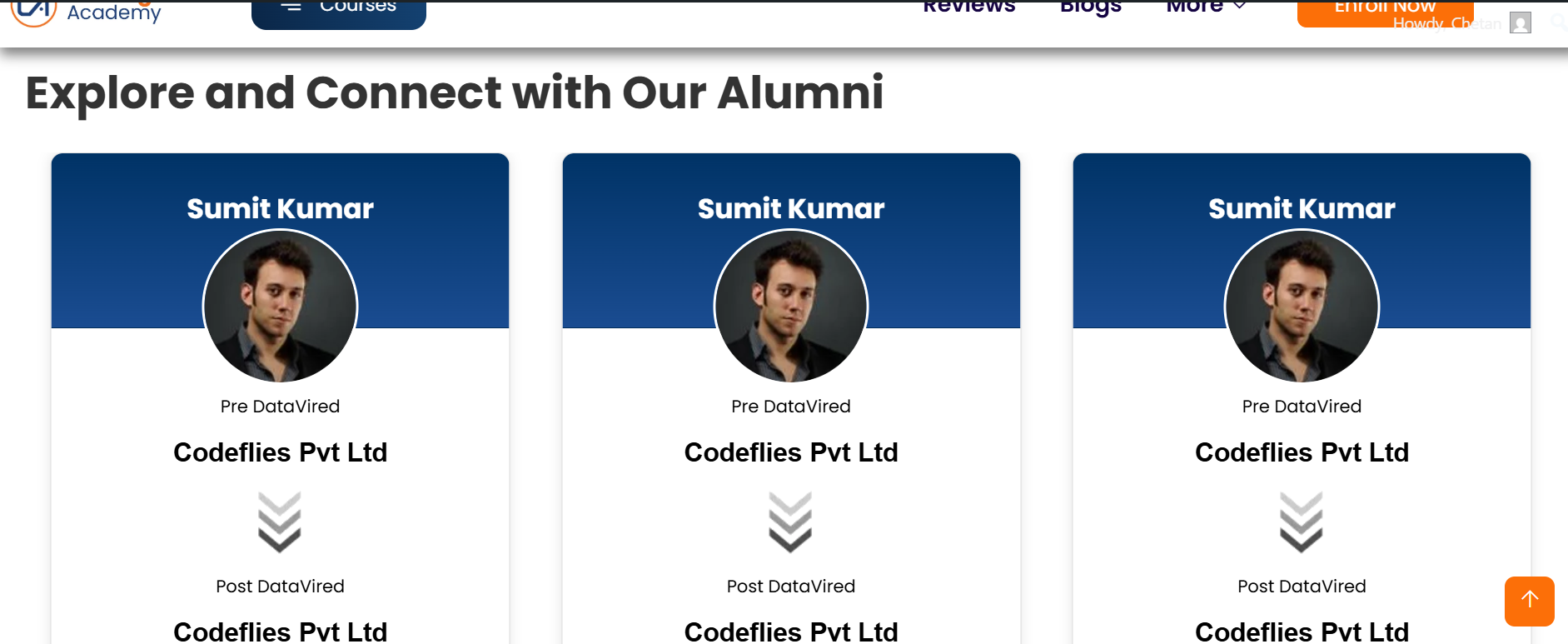
Task: Open the Courses hamburger menu icon
Action: [291, 7]
